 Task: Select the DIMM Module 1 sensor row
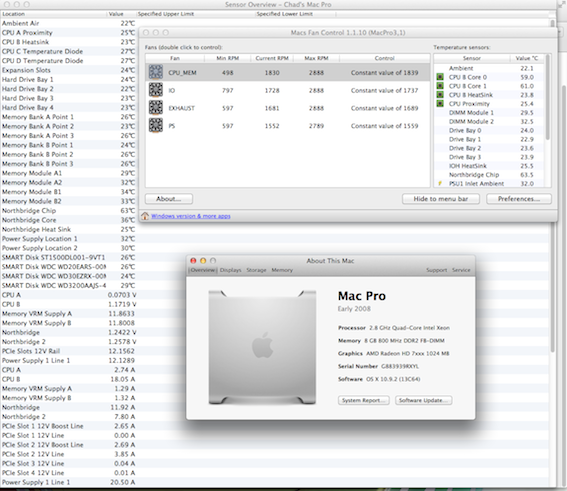tap(489, 112)
